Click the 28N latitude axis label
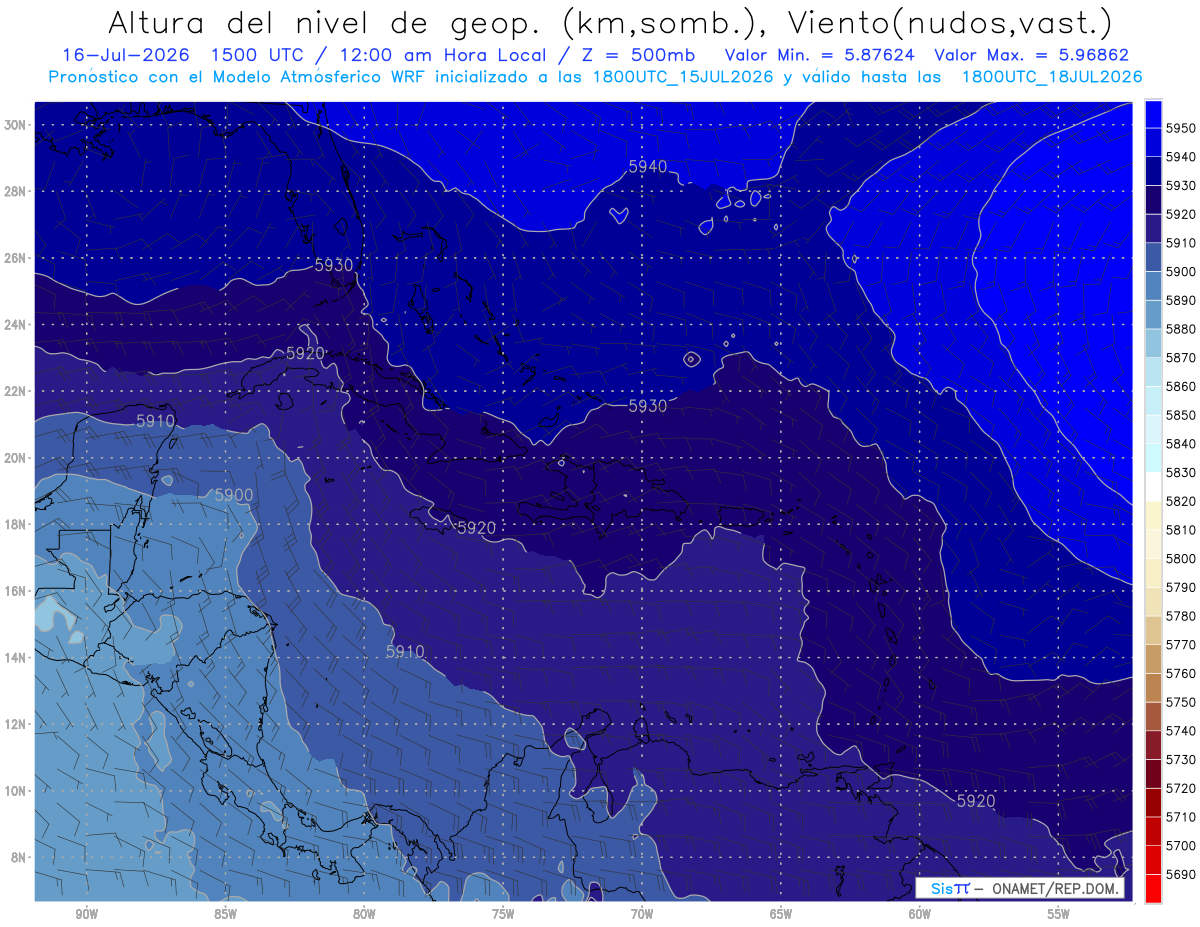This screenshot has width=1200, height=927. coord(16,191)
